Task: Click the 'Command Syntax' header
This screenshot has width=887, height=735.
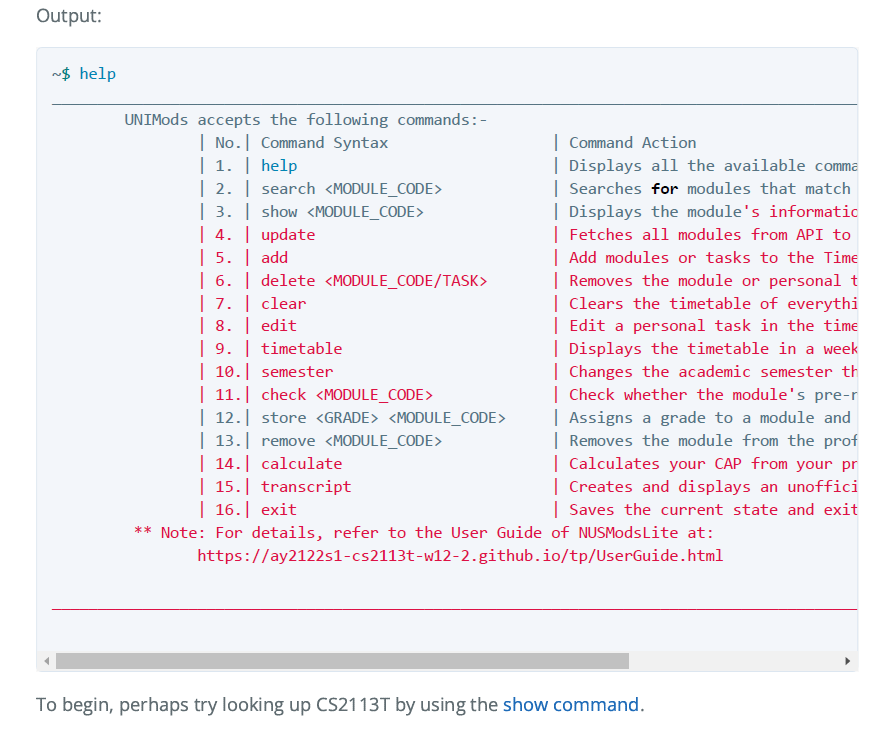Action: pos(324,143)
